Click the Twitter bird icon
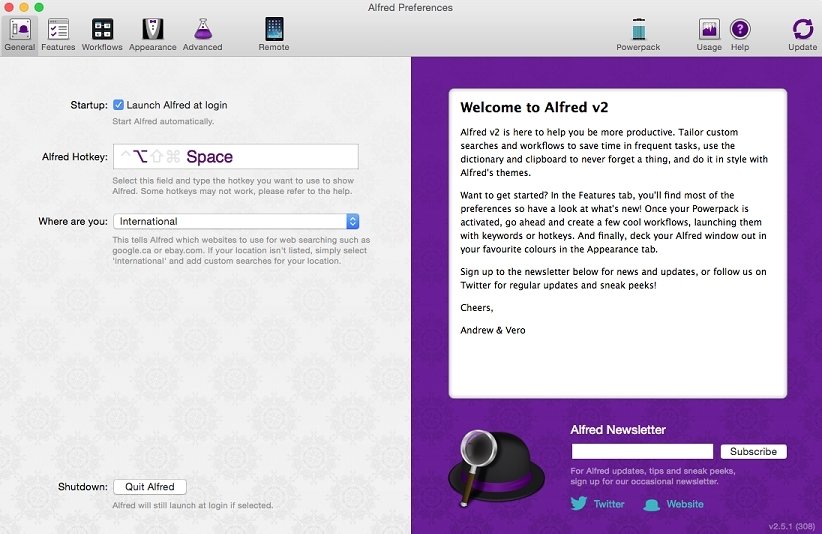The width and height of the screenshot is (822, 534). coord(579,503)
